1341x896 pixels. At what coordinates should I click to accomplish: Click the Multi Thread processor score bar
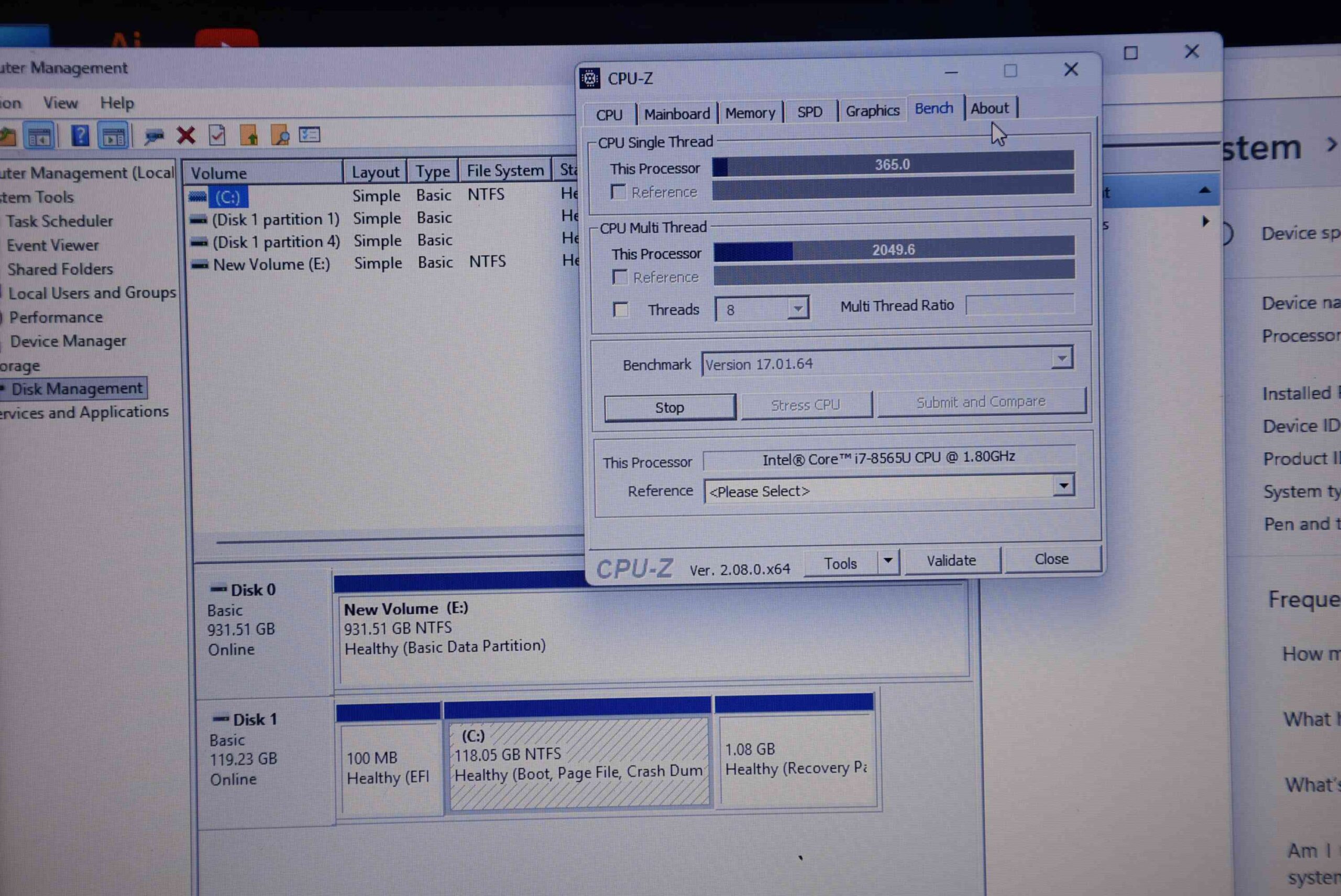tap(894, 250)
